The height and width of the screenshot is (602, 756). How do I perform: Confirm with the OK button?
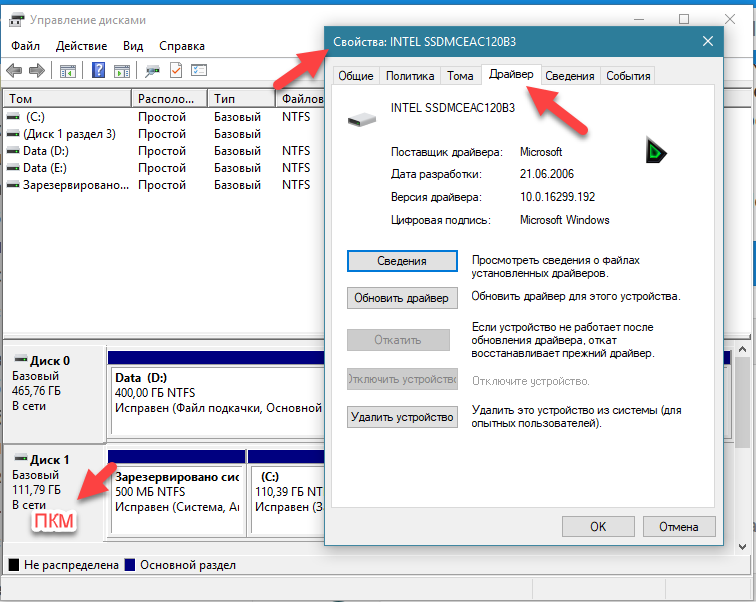[598, 526]
